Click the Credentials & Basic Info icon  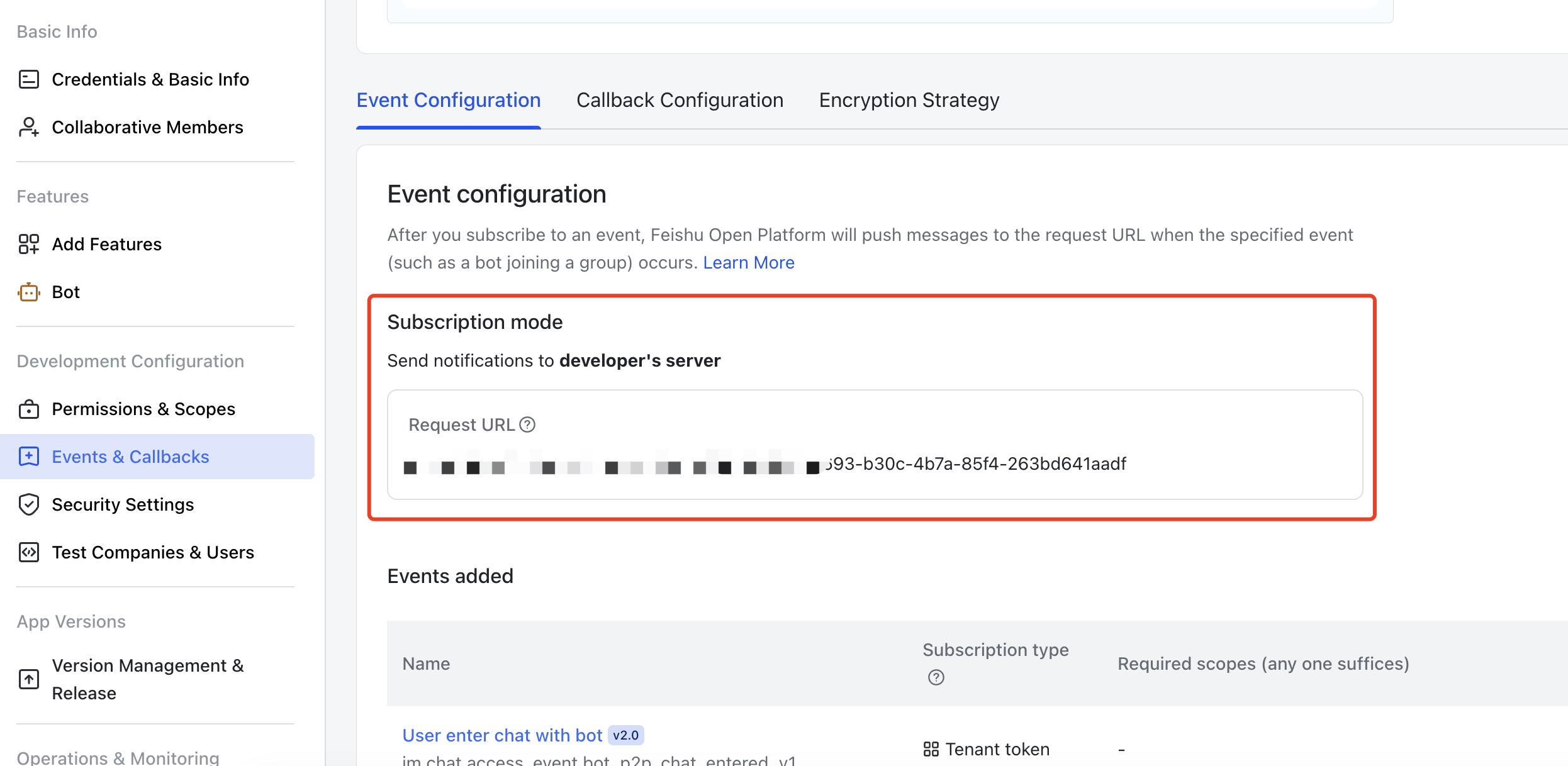click(29, 79)
